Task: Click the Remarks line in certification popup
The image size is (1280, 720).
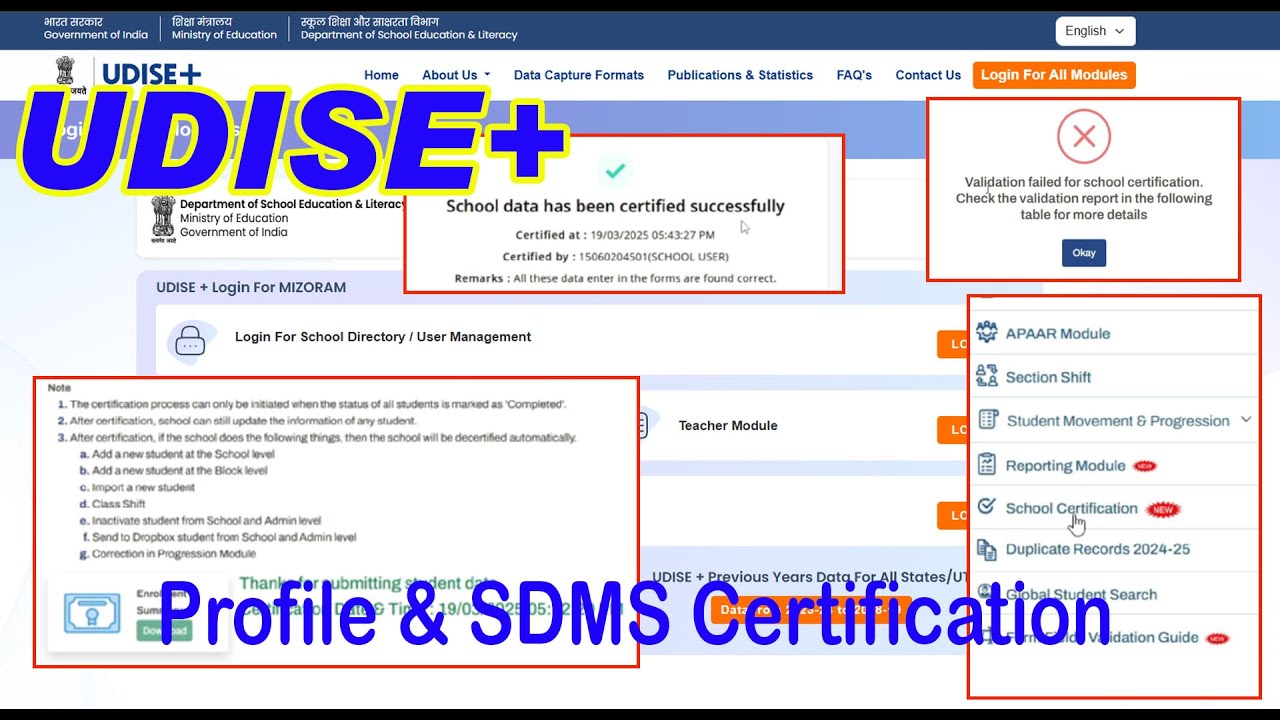Action: click(615, 278)
